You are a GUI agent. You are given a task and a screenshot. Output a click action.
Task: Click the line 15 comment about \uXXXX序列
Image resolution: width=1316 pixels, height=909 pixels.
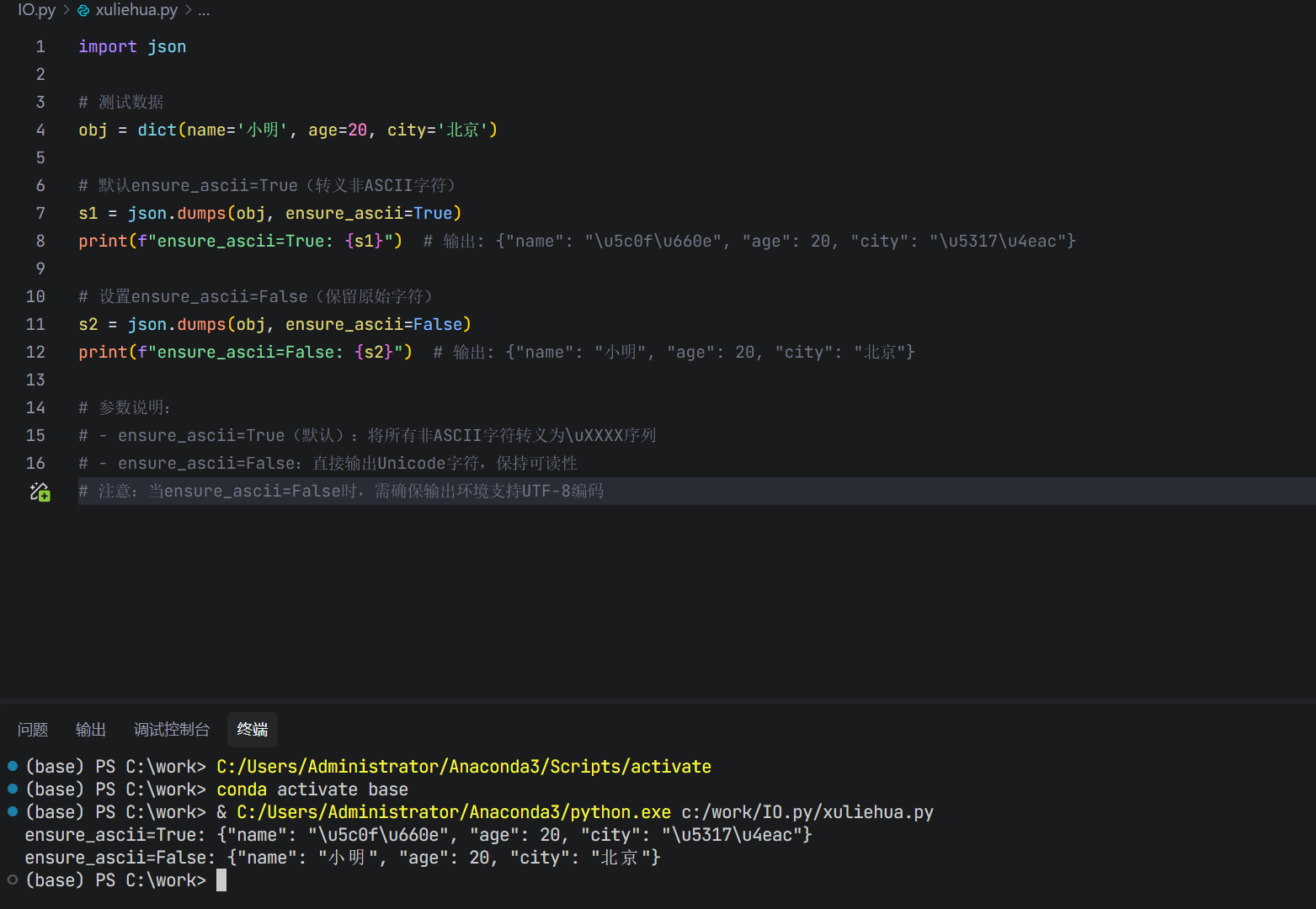point(367,436)
